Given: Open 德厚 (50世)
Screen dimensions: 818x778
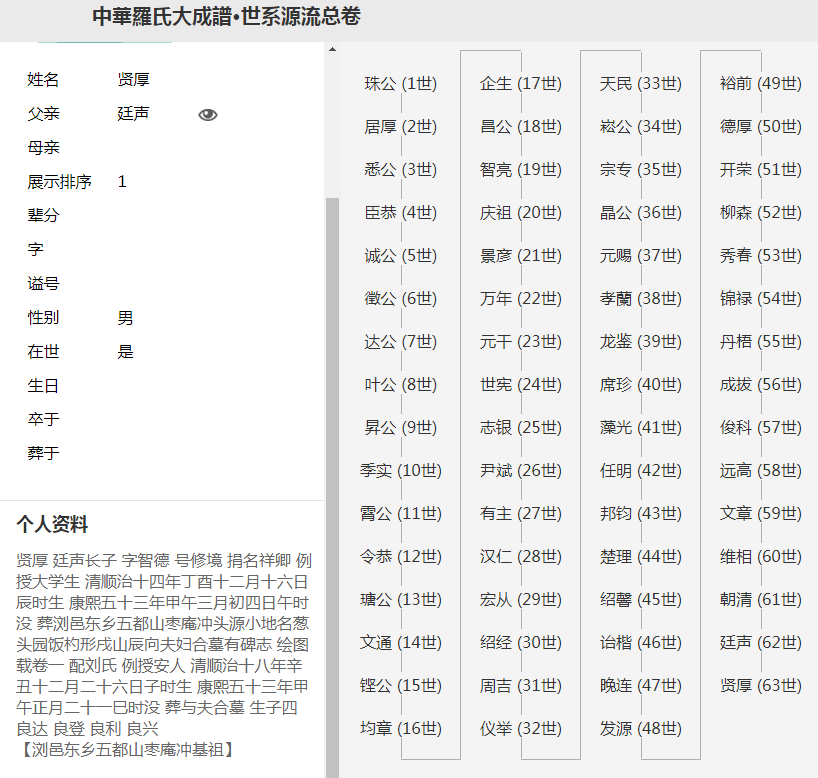Looking at the screenshot, I should 761,127.
